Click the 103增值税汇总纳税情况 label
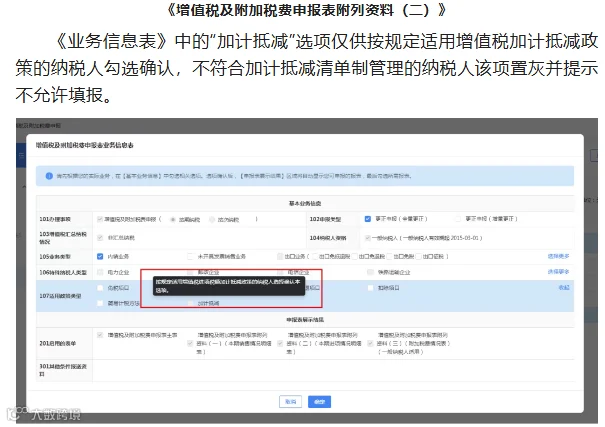 pos(63,238)
